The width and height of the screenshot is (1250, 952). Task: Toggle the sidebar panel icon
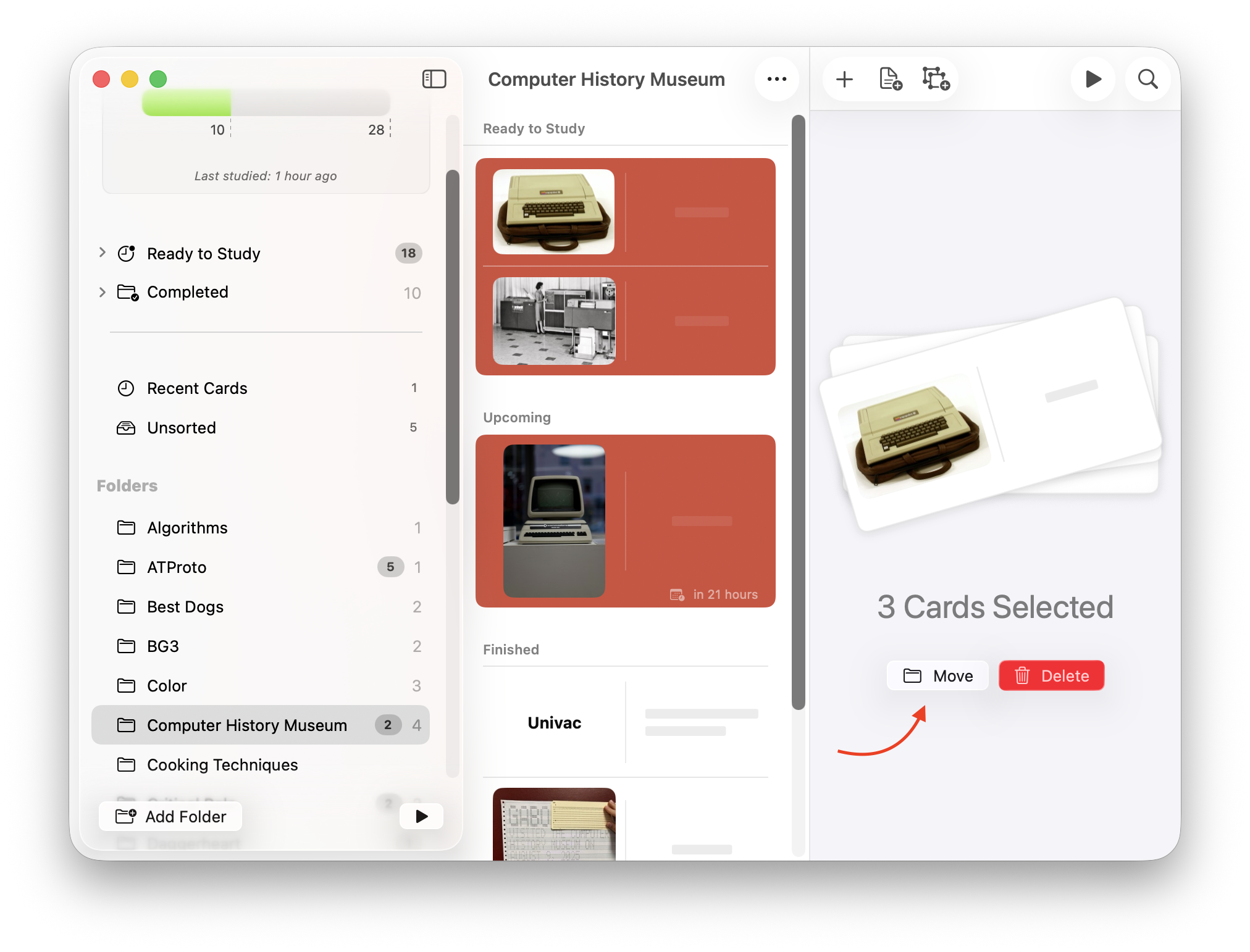point(434,79)
